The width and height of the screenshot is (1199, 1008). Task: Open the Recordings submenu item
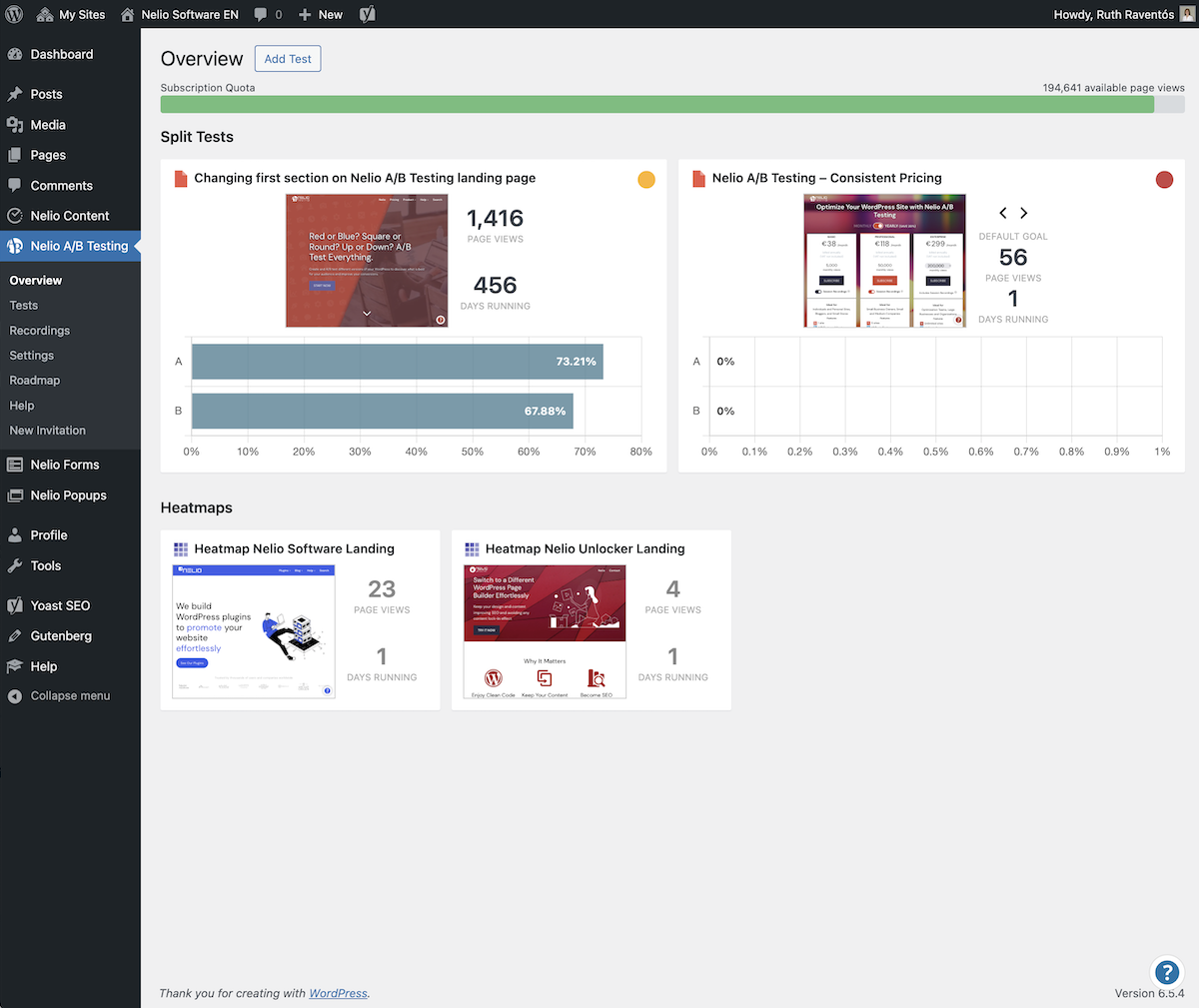[40, 331]
